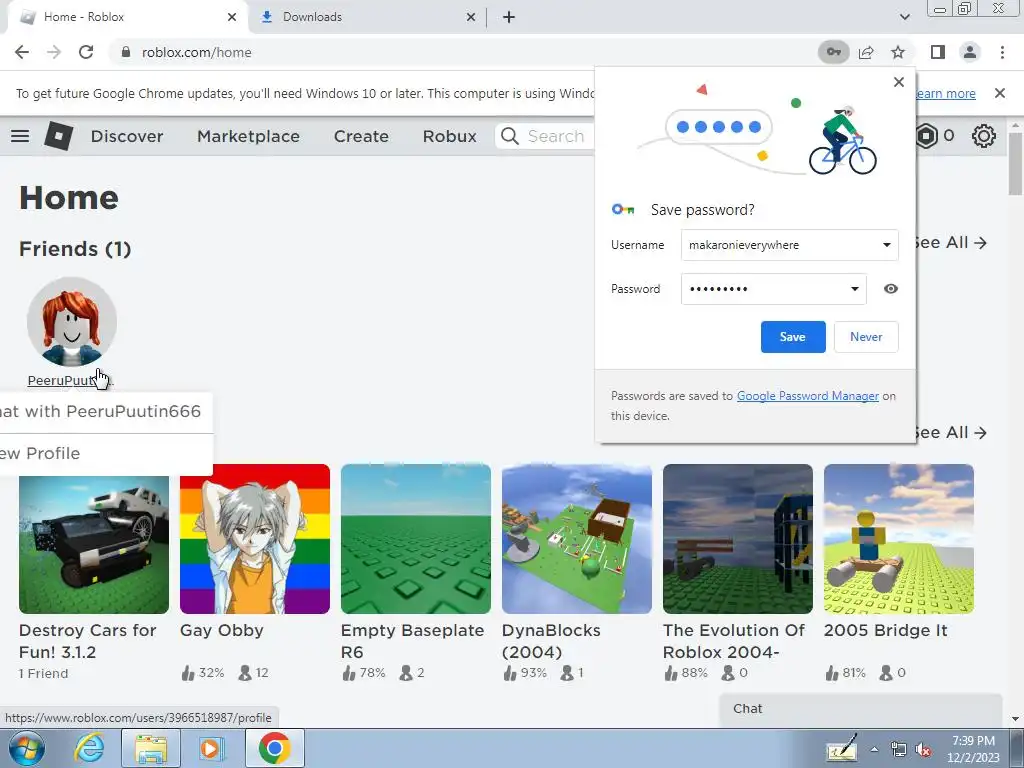Viewport: 1024px width, 768px height.
Task: Open Chrome's three-dot menu
Action: 1002,52
